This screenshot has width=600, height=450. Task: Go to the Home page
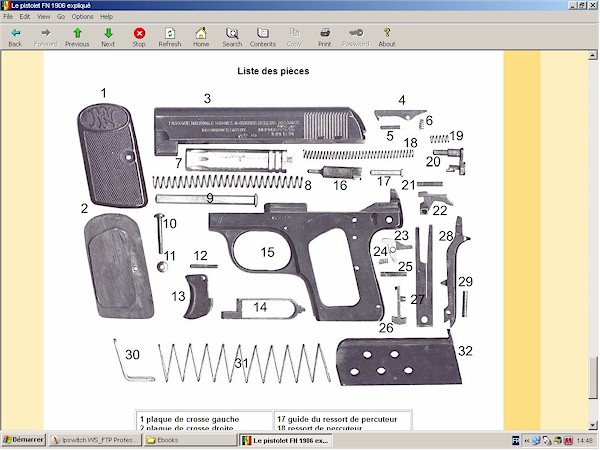201,37
